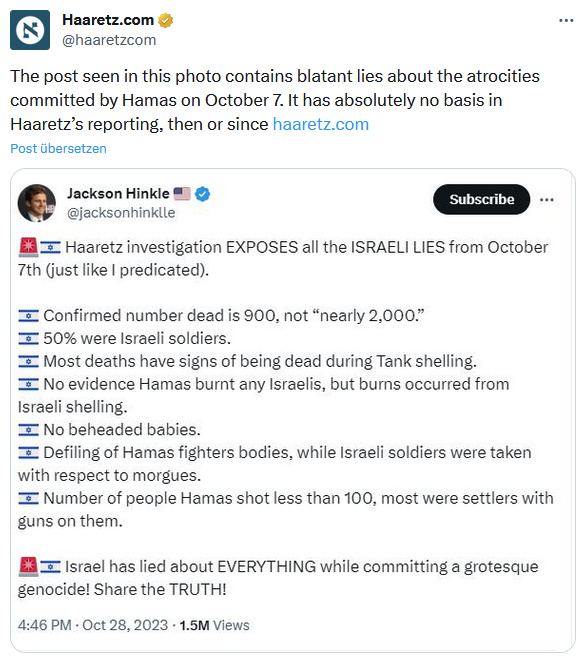The width and height of the screenshot is (585, 663).
Task: Click the 1.5M Views count
Action: (x=214, y=625)
